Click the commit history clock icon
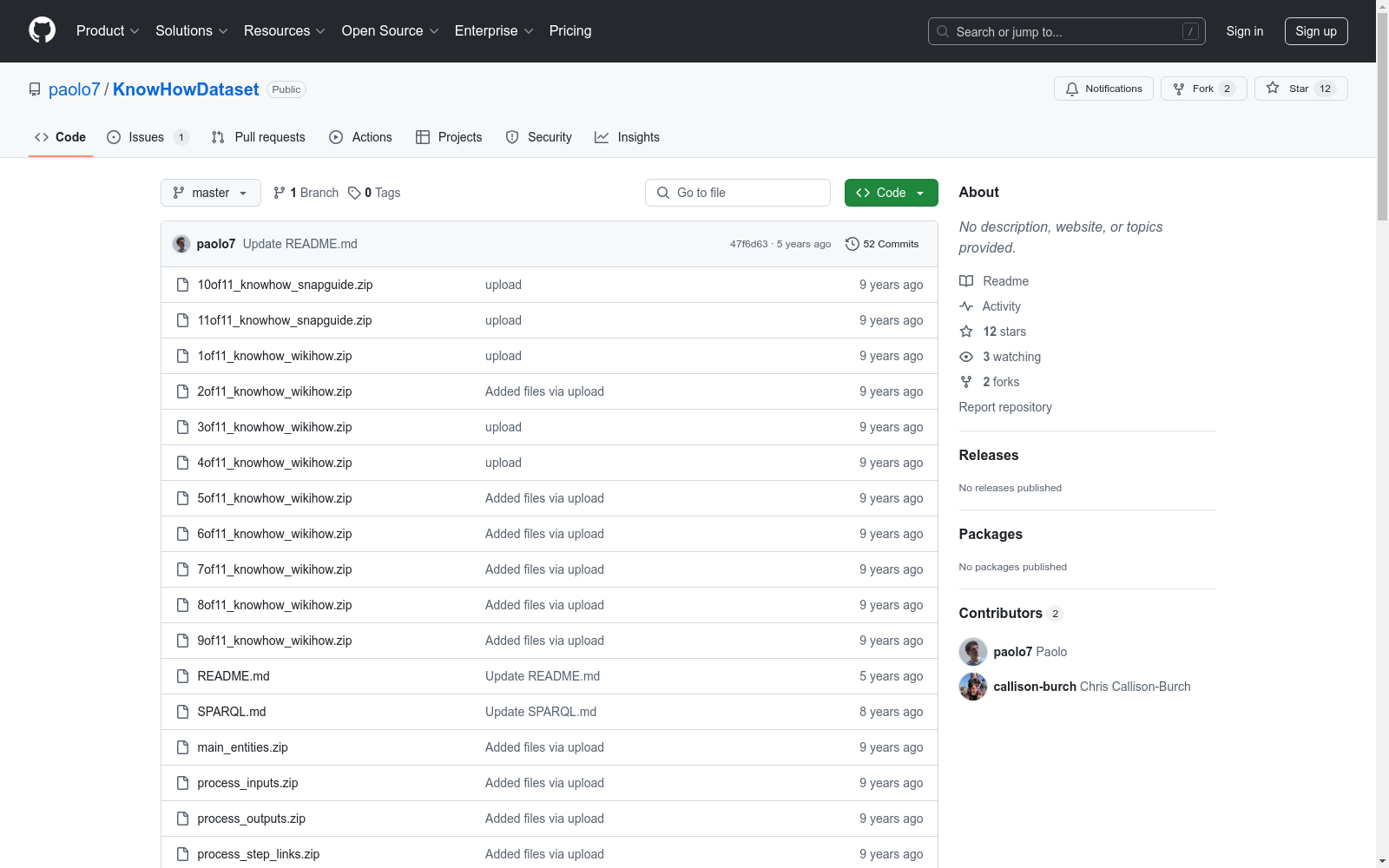This screenshot has height=868, width=1389. coord(852,244)
